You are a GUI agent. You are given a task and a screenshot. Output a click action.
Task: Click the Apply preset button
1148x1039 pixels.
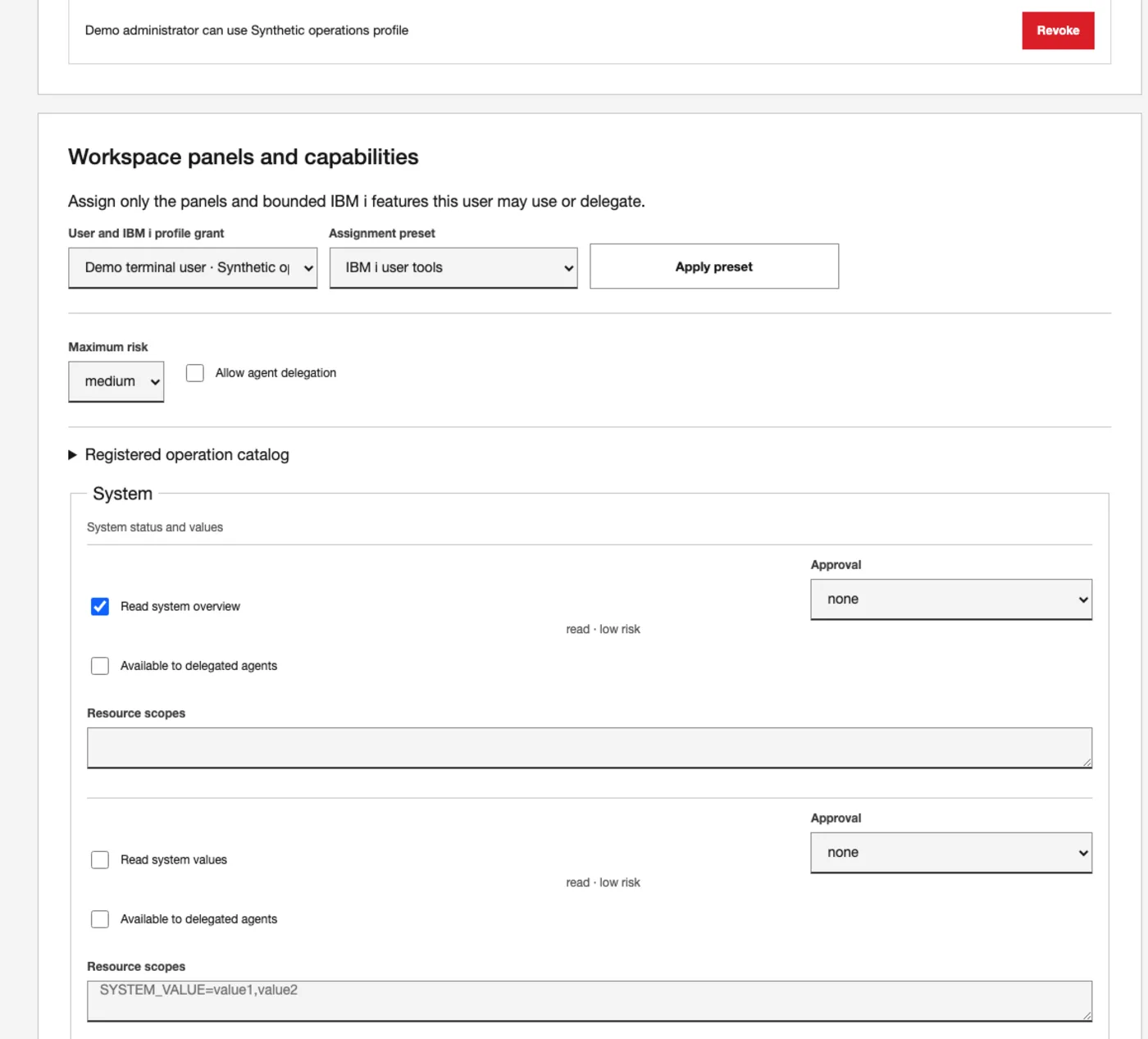[x=714, y=267]
